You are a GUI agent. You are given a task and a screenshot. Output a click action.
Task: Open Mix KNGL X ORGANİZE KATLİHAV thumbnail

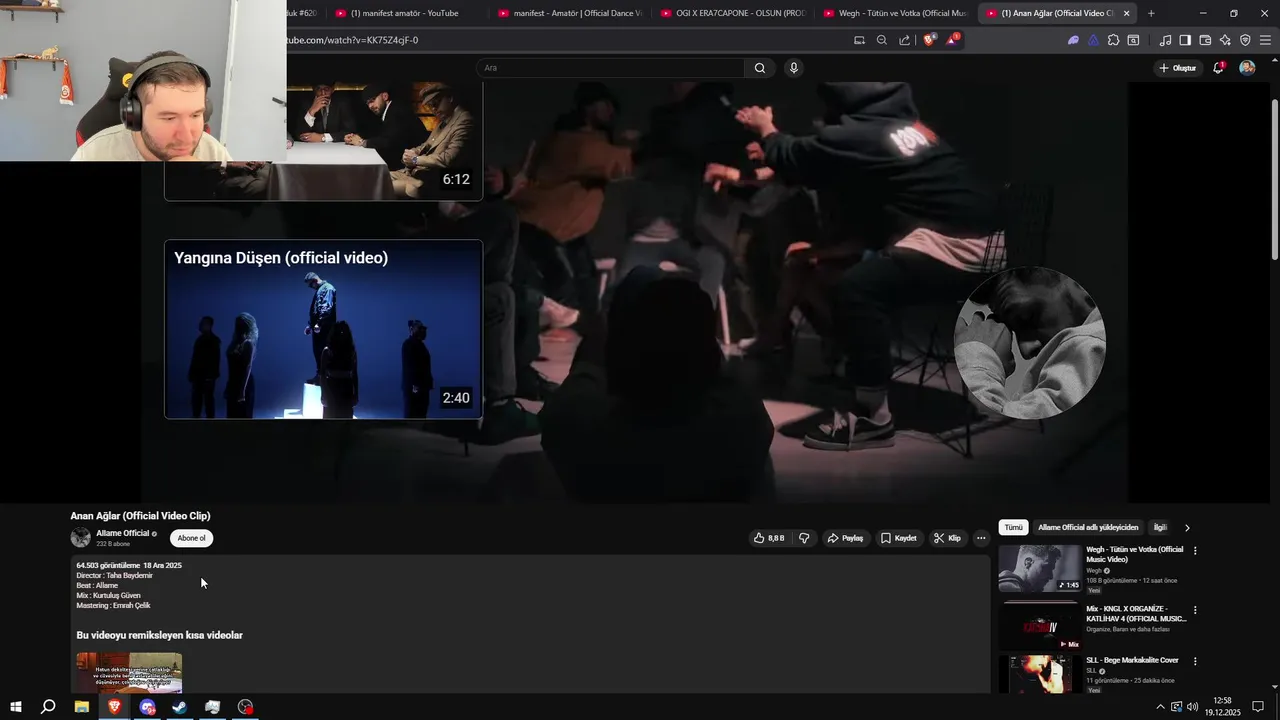(x=1040, y=627)
